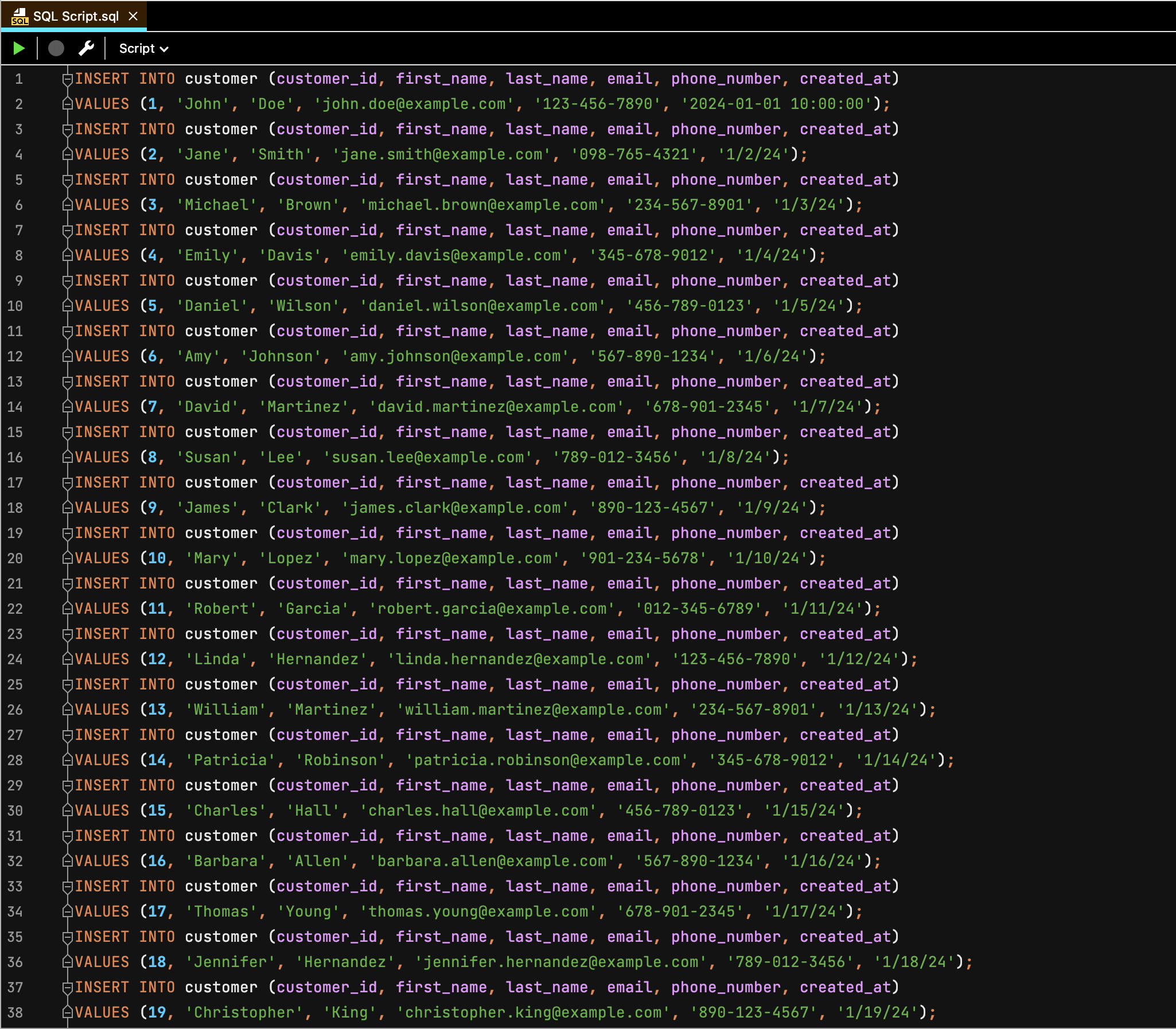
Task: Click 'linda.hernandez@example.com' on line 24
Action: 520,660
